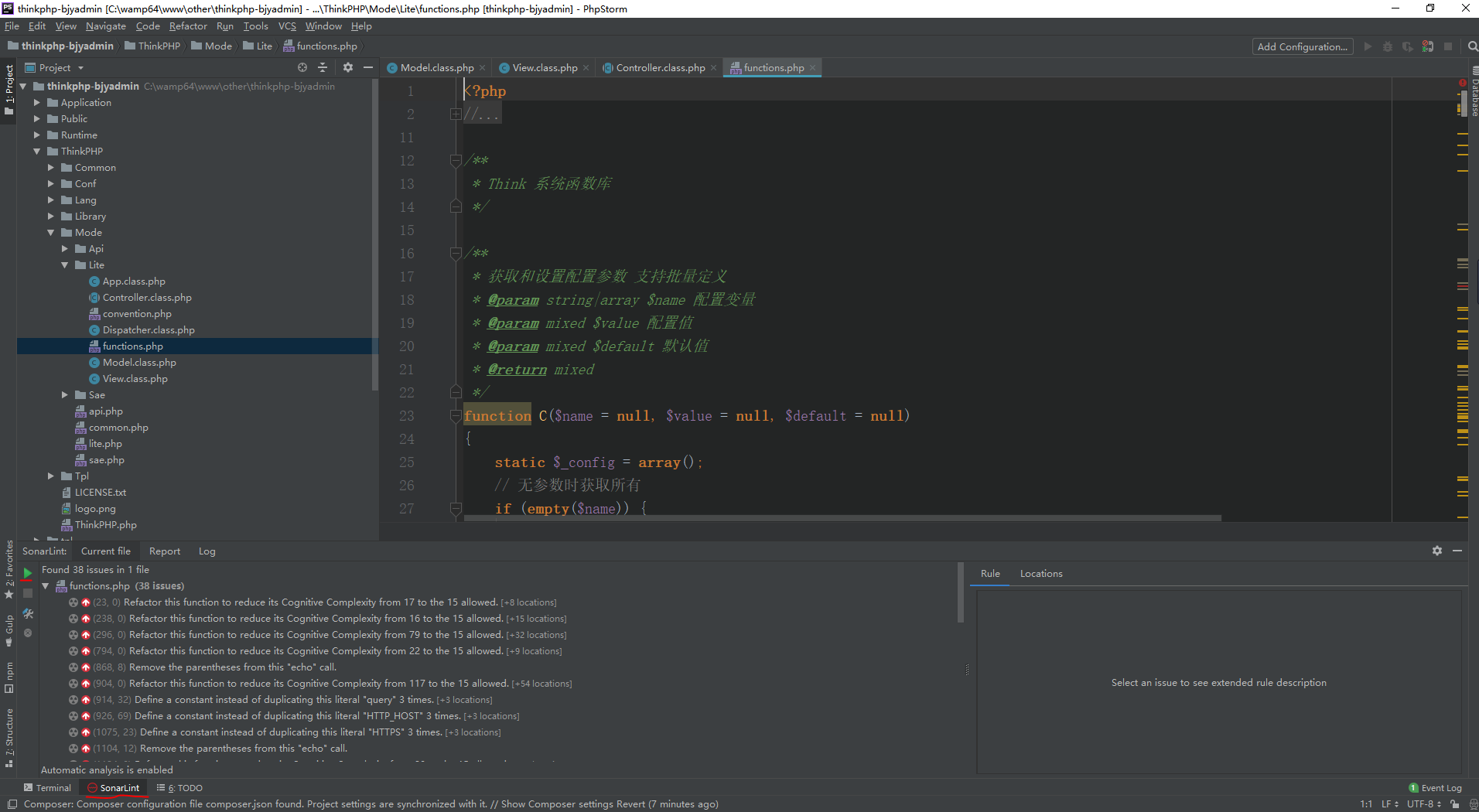This screenshot has height=812, width=1479.
Task: Collapse all in Project panel
Action: tap(323, 68)
